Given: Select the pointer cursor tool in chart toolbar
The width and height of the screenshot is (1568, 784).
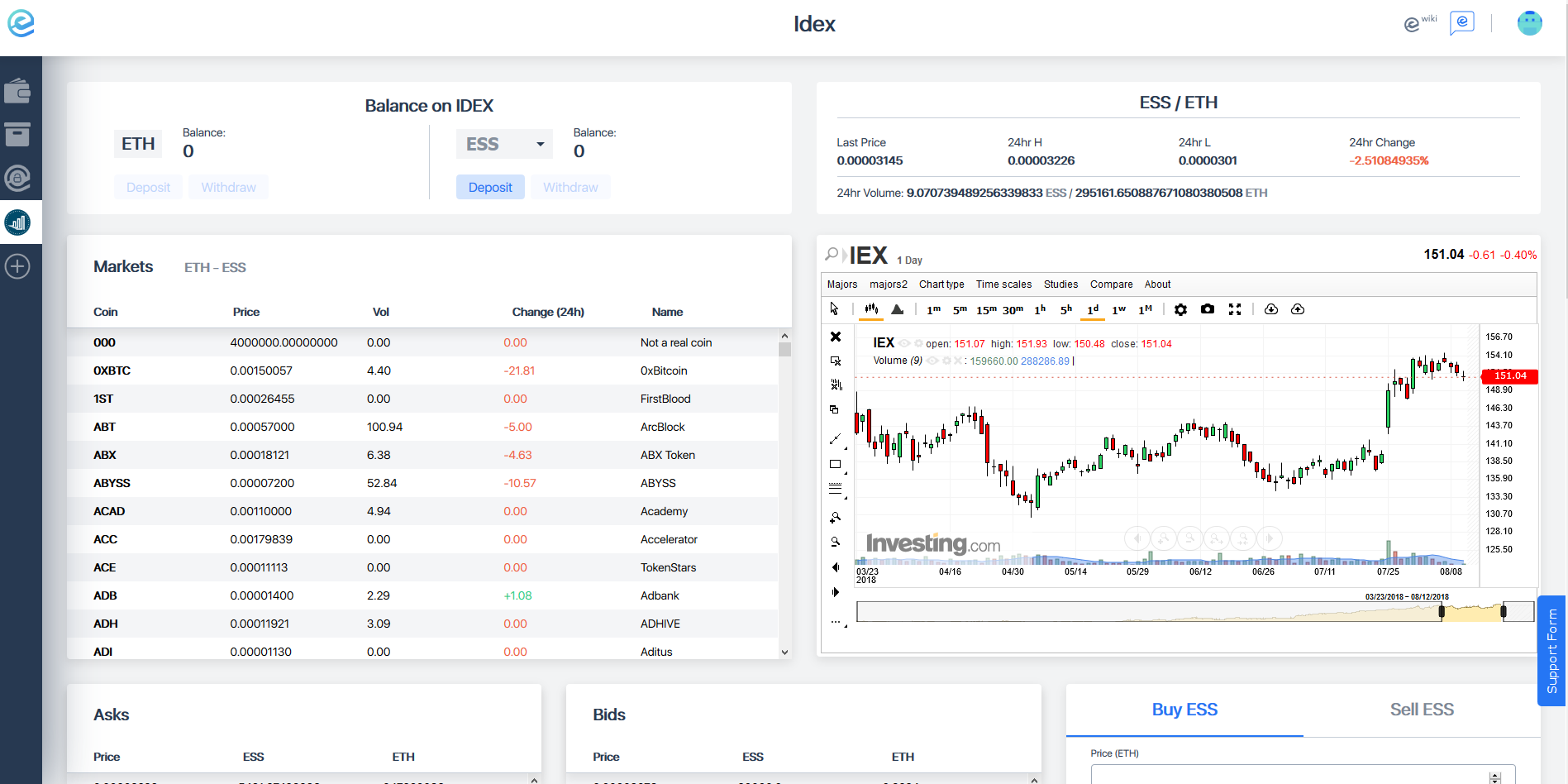Looking at the screenshot, I should point(834,308).
